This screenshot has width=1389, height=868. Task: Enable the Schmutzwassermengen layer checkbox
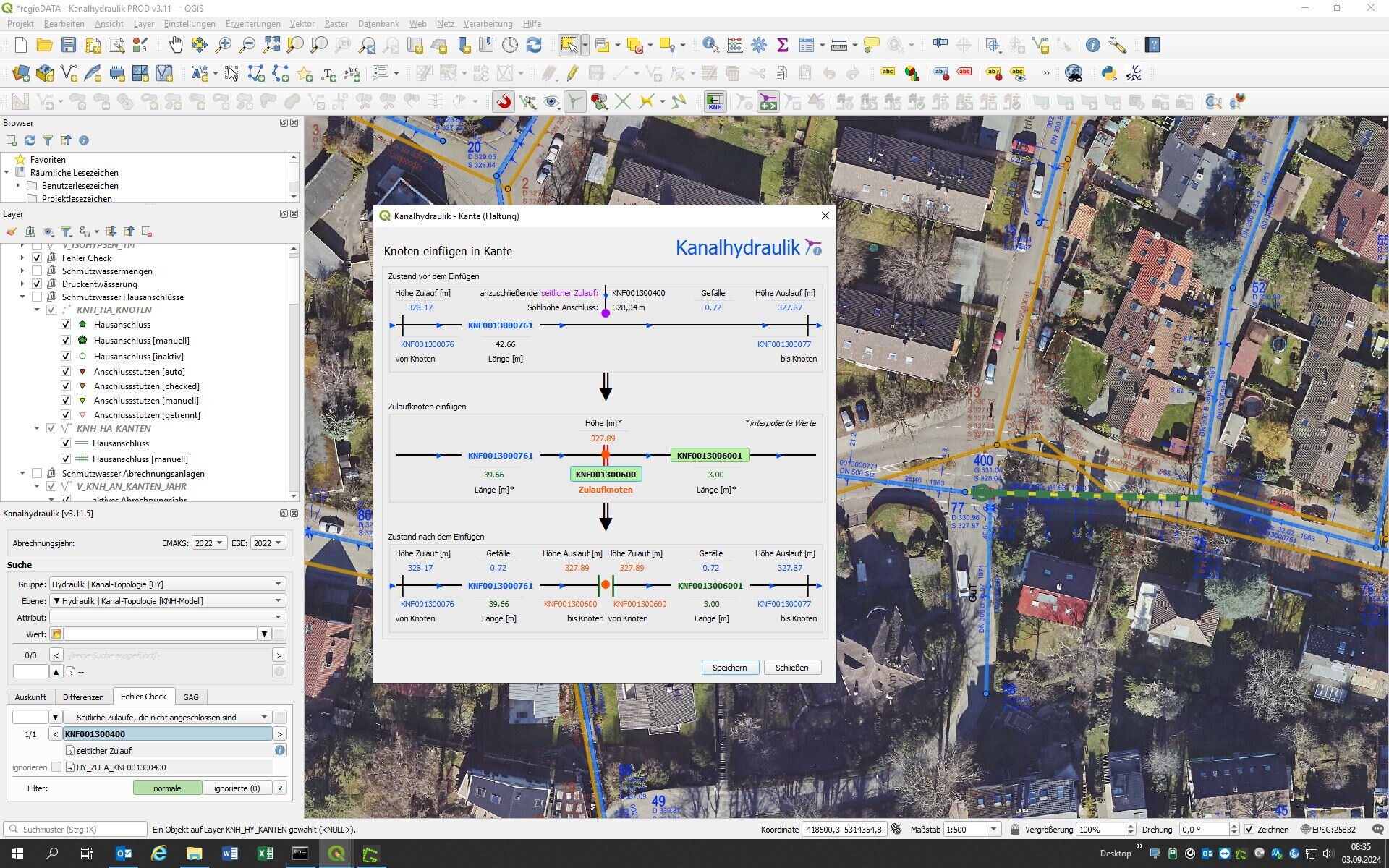click(37, 271)
